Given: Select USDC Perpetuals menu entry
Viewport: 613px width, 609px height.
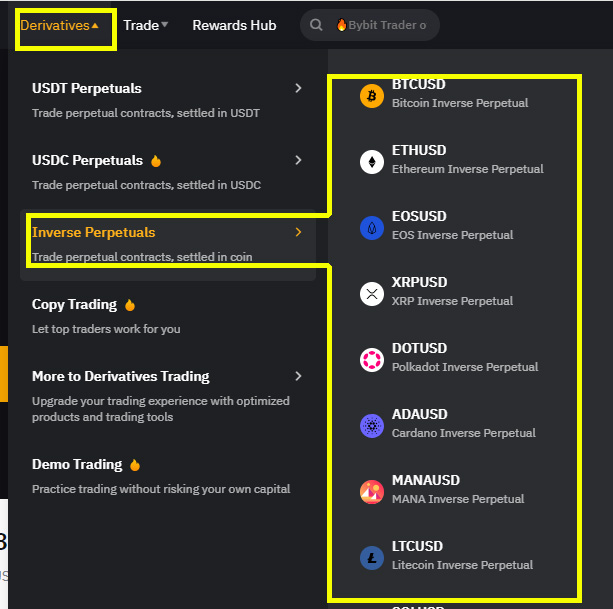Looking at the screenshot, I should (x=168, y=172).
